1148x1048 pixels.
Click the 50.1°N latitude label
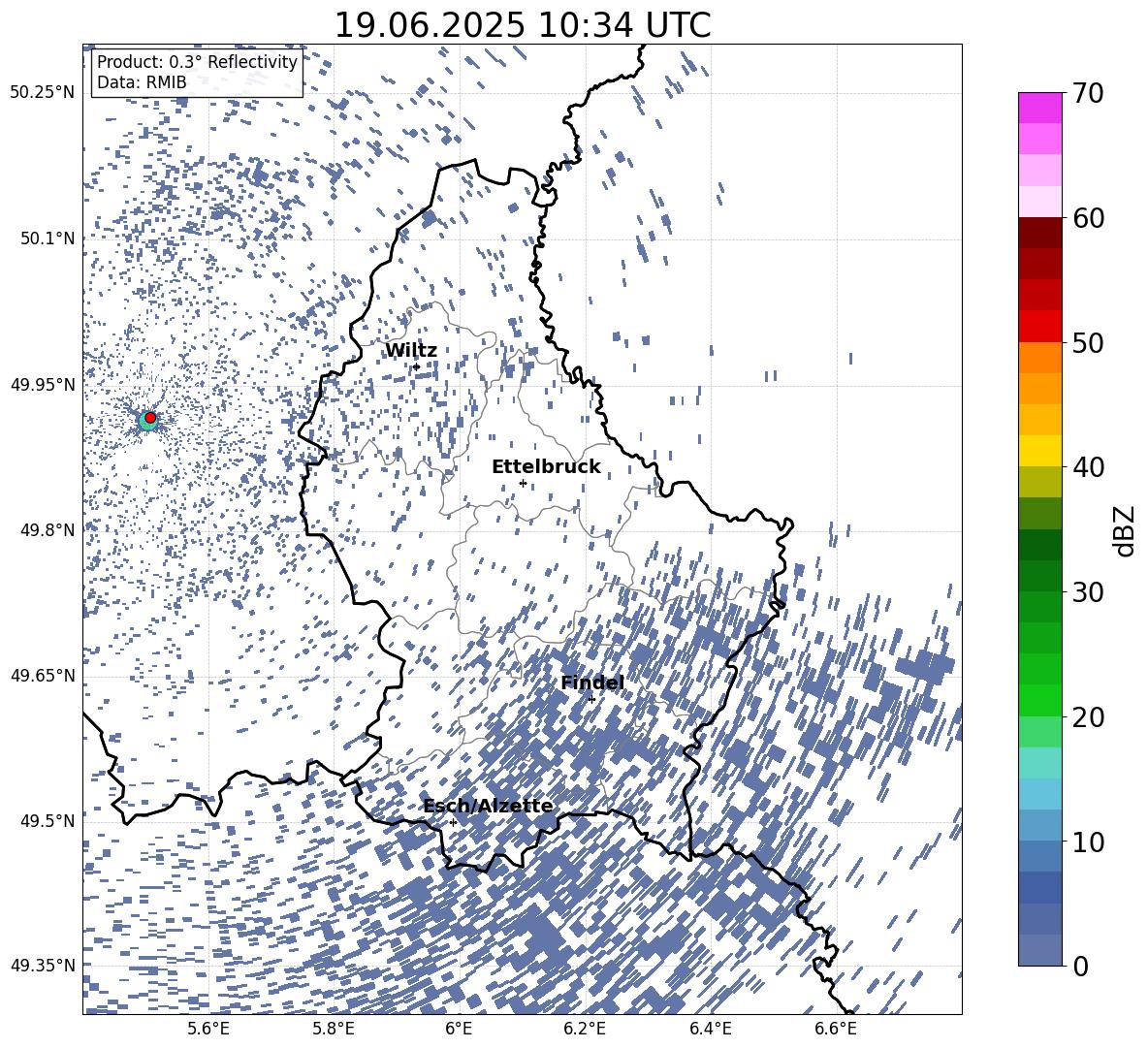(47, 238)
